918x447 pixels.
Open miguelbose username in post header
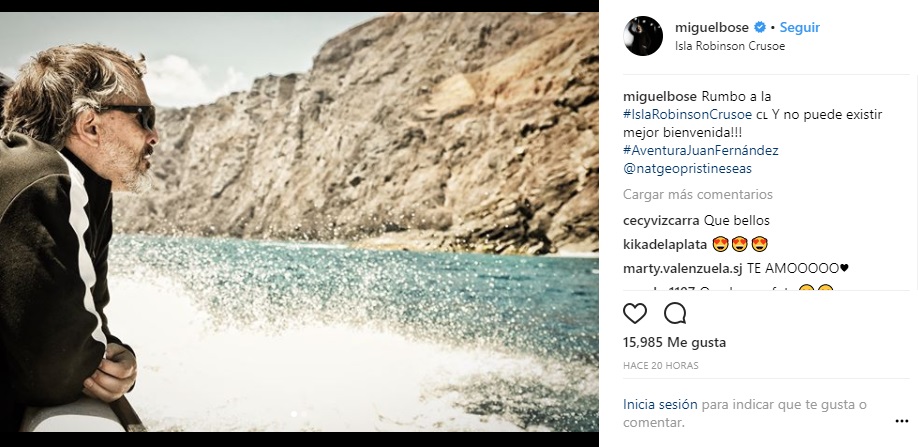pyautogui.click(x=711, y=27)
